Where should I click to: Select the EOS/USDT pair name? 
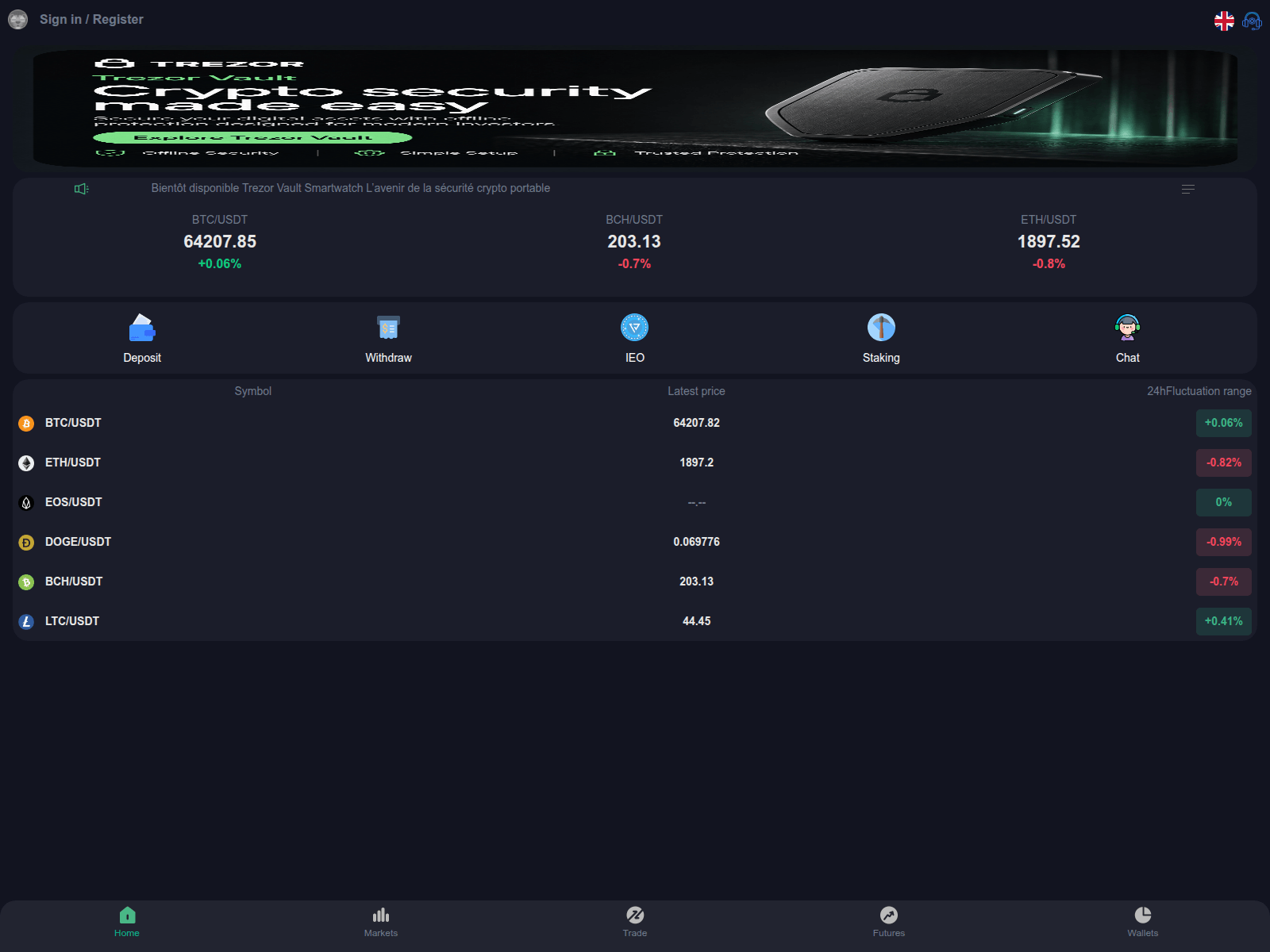click(x=74, y=502)
